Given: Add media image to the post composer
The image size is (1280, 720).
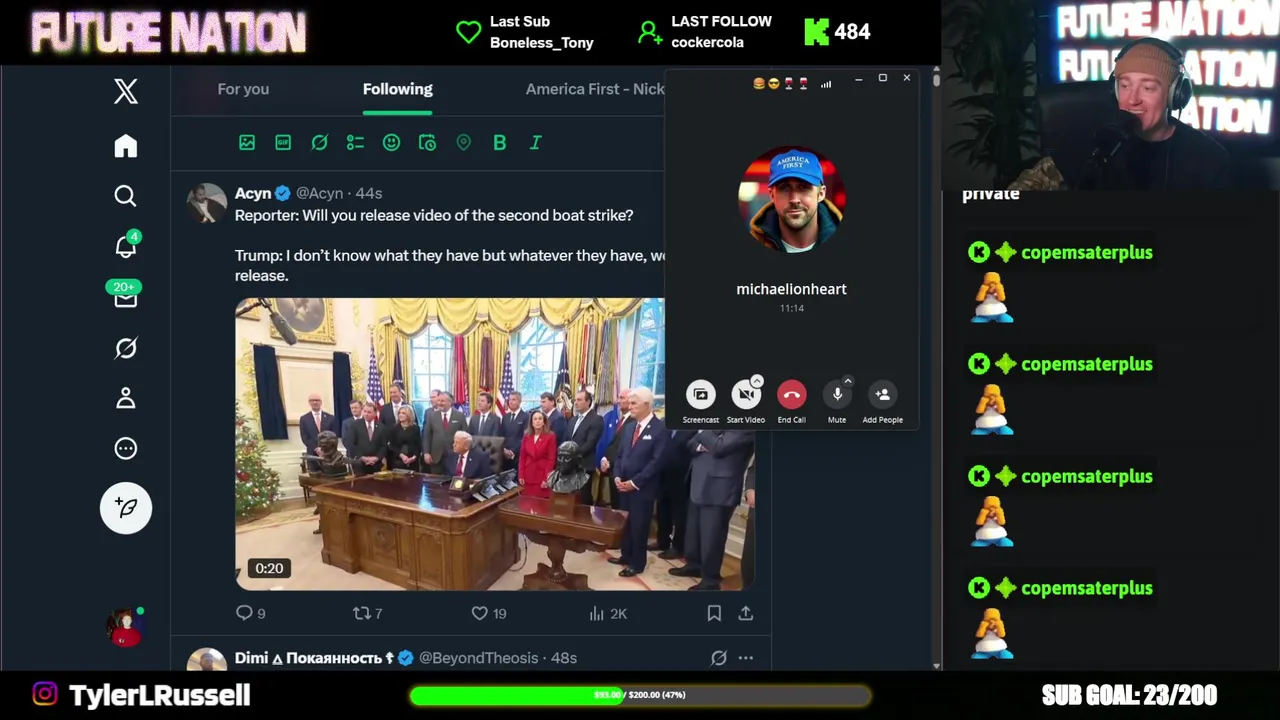Looking at the screenshot, I should pos(247,143).
